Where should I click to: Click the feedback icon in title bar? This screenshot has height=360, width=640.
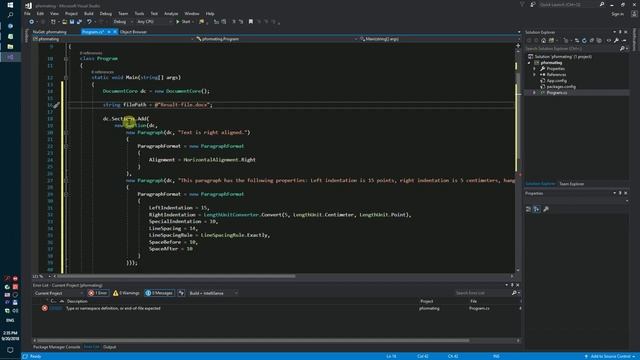click(533, 4)
